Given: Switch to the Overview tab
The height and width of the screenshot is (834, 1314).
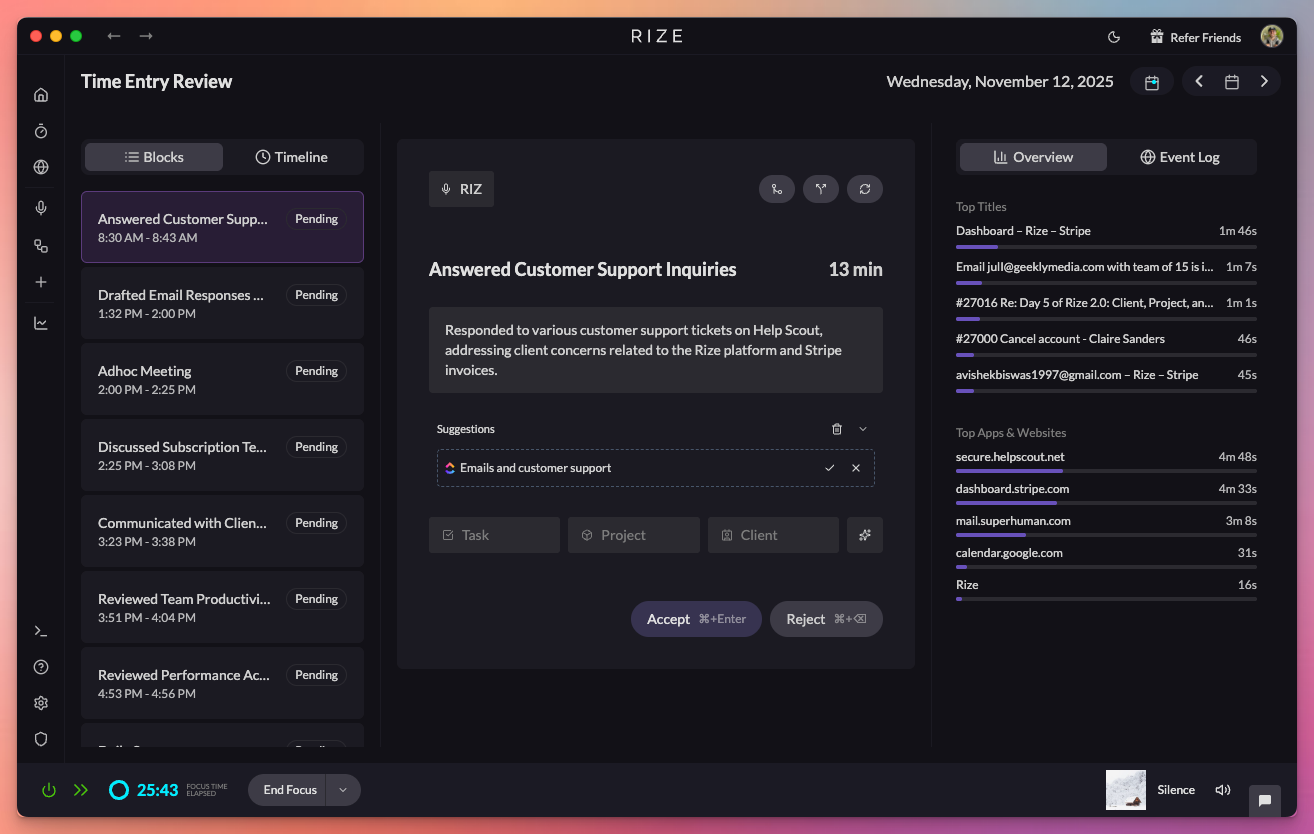Looking at the screenshot, I should coord(1033,157).
